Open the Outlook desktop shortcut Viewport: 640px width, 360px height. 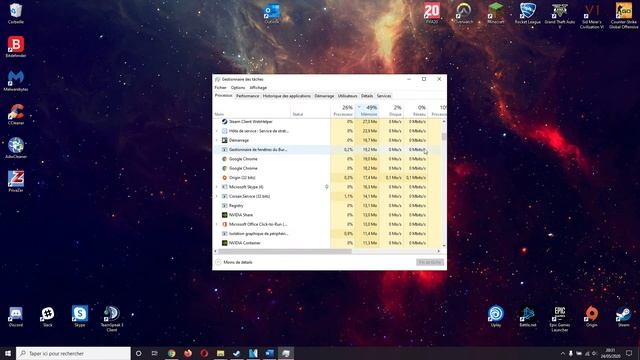pyautogui.click(x=272, y=13)
